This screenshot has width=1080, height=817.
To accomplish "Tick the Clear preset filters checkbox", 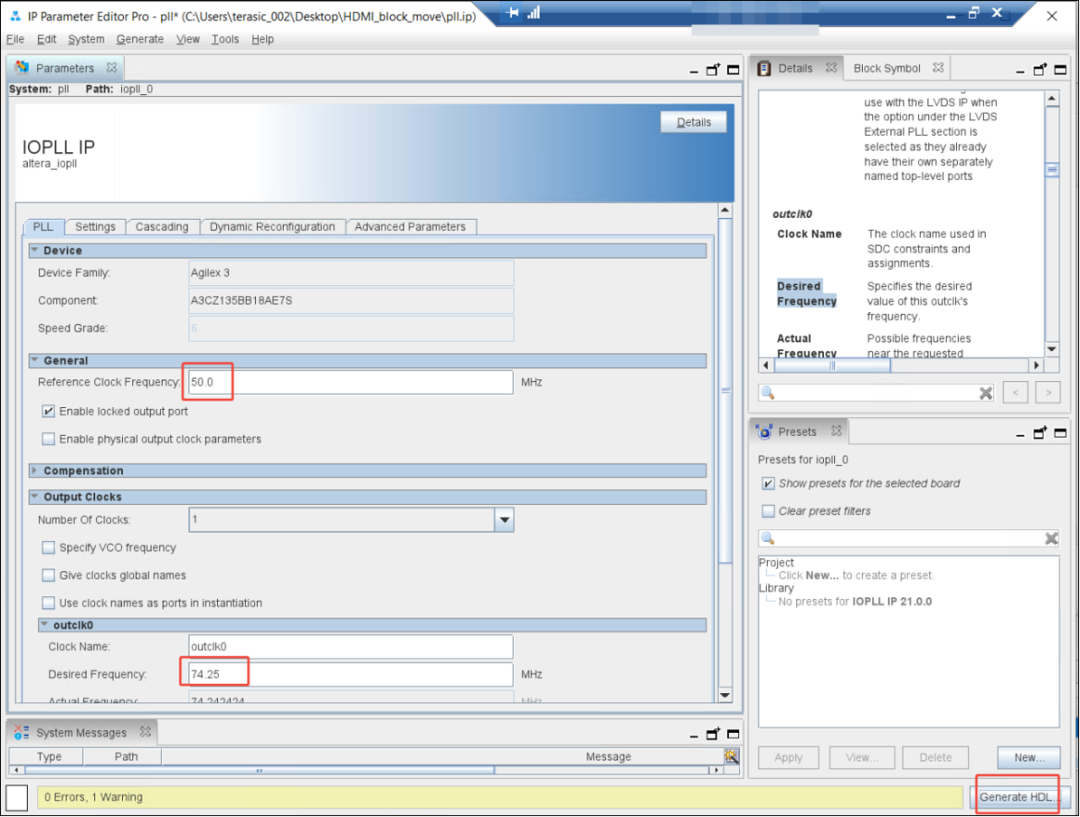I will [x=768, y=511].
